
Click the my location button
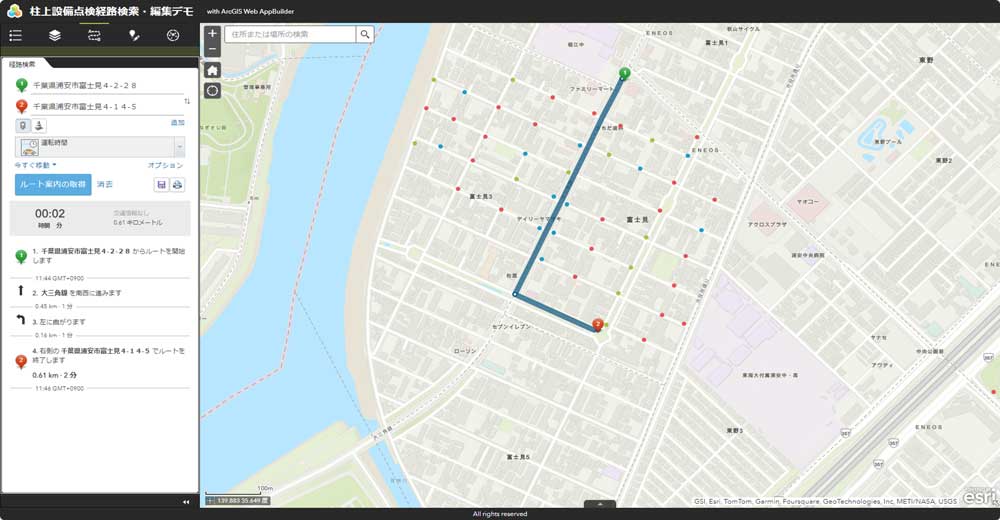click(x=212, y=91)
